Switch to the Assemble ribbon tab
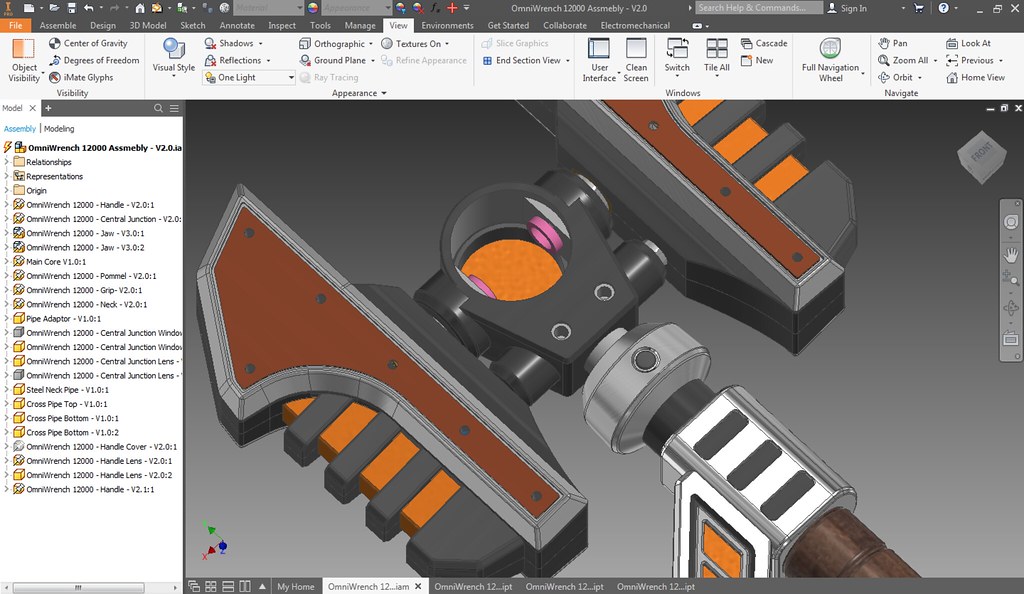This screenshot has height=594, width=1024. [58, 25]
